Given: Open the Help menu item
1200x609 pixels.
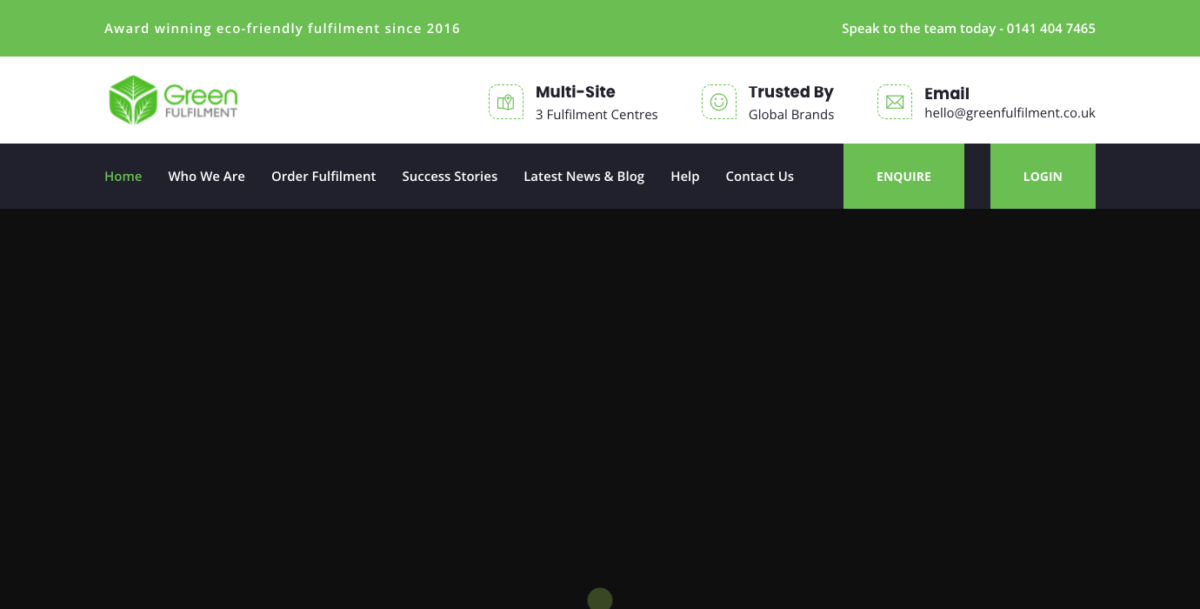Looking at the screenshot, I should point(685,176).
